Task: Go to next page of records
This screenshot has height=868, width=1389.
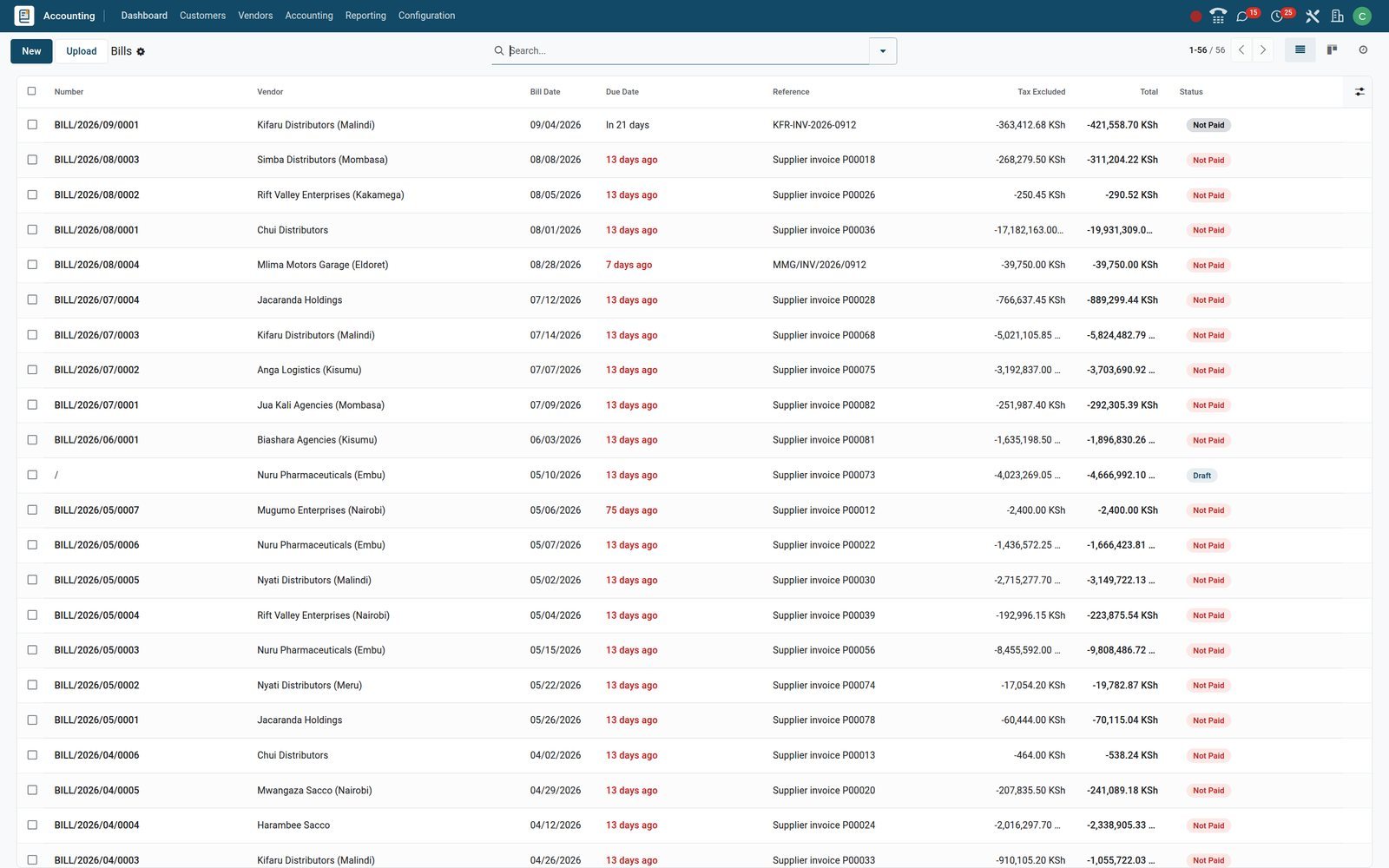Action: click(1263, 50)
